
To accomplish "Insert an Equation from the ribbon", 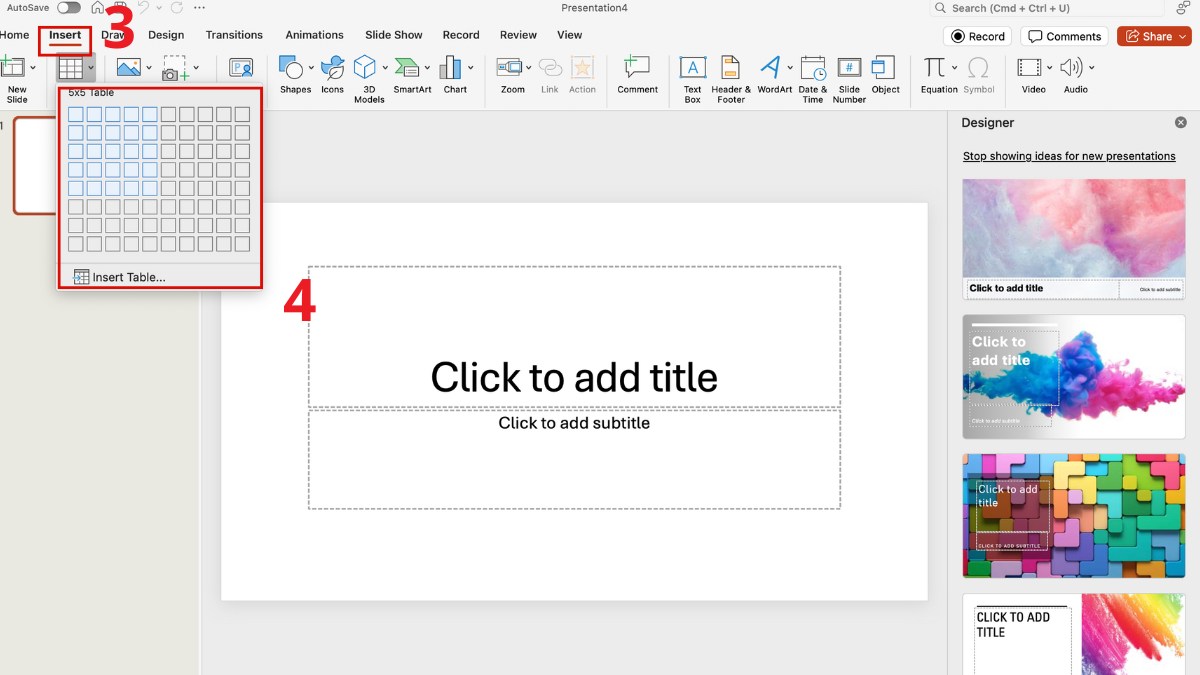I will pos(935,68).
